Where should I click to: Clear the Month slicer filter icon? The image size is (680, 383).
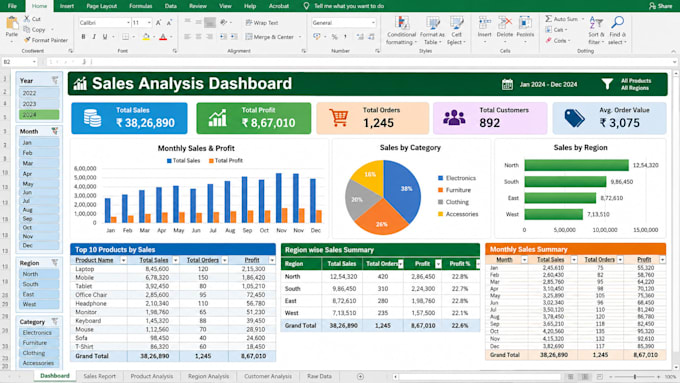(x=55, y=131)
